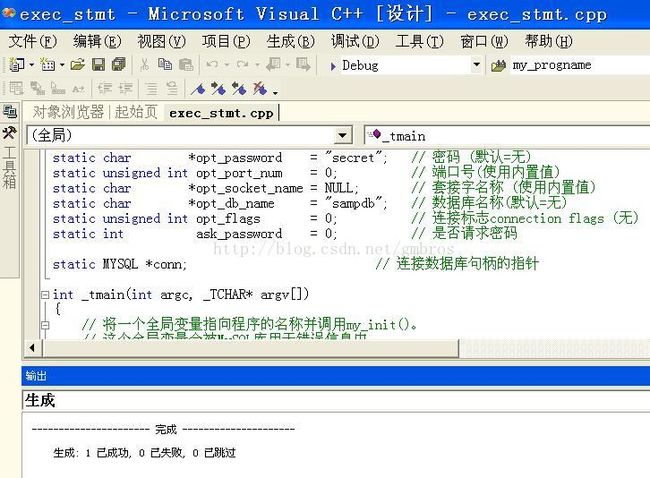650x478 pixels.
Task: Click the Display Object Member List icon
Action: [x=17, y=88]
